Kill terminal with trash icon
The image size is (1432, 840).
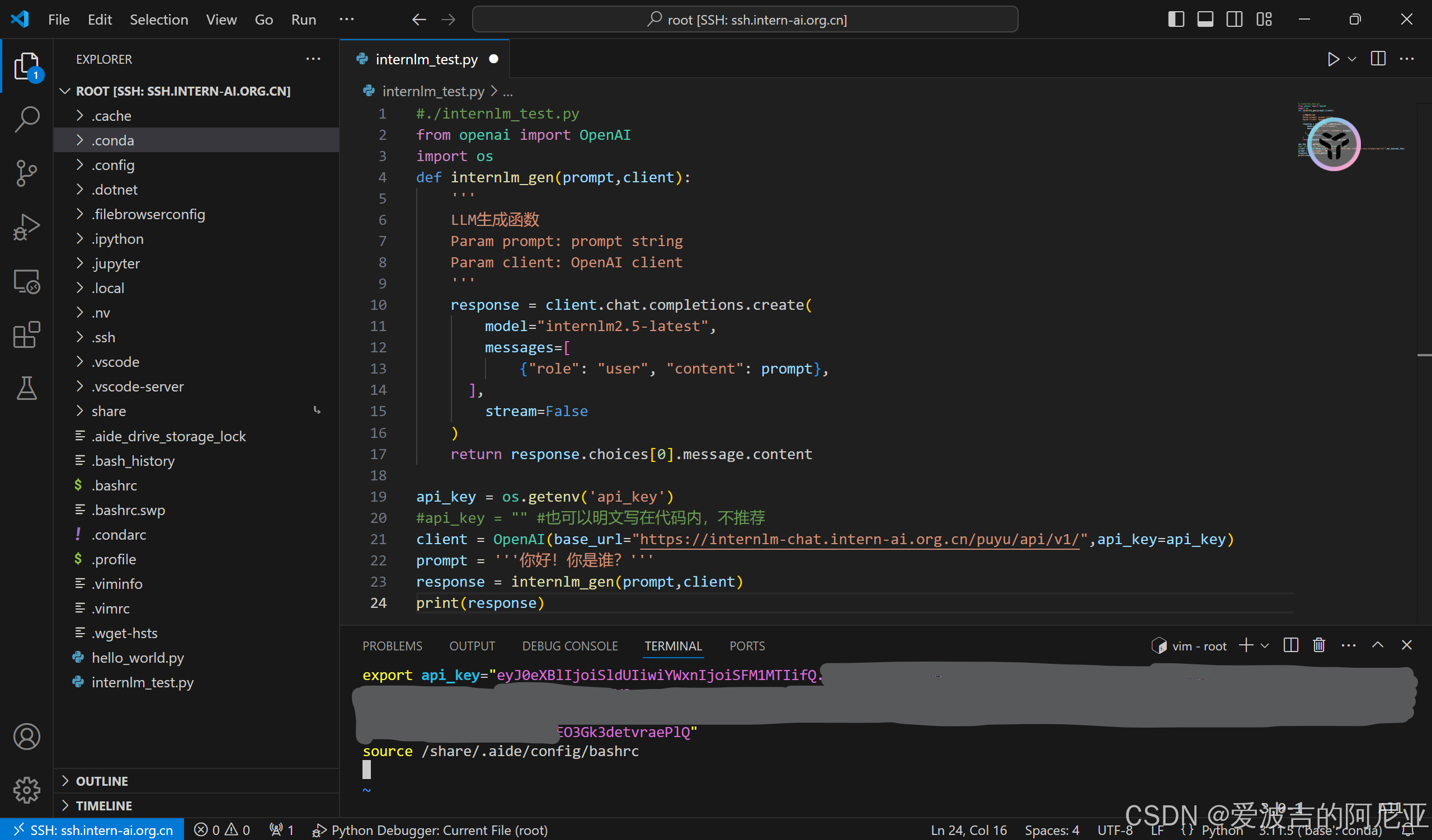[1319, 645]
